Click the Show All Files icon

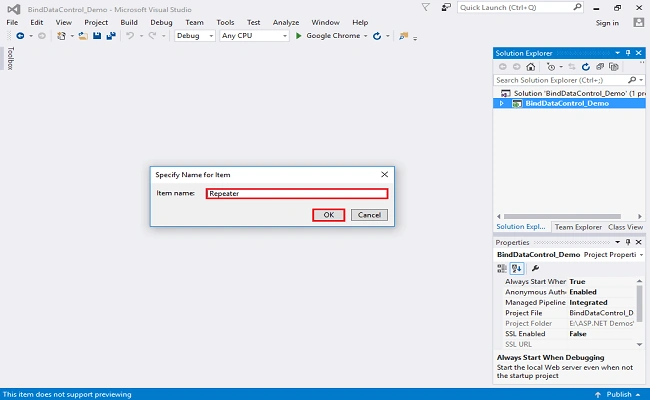[x=614, y=67]
